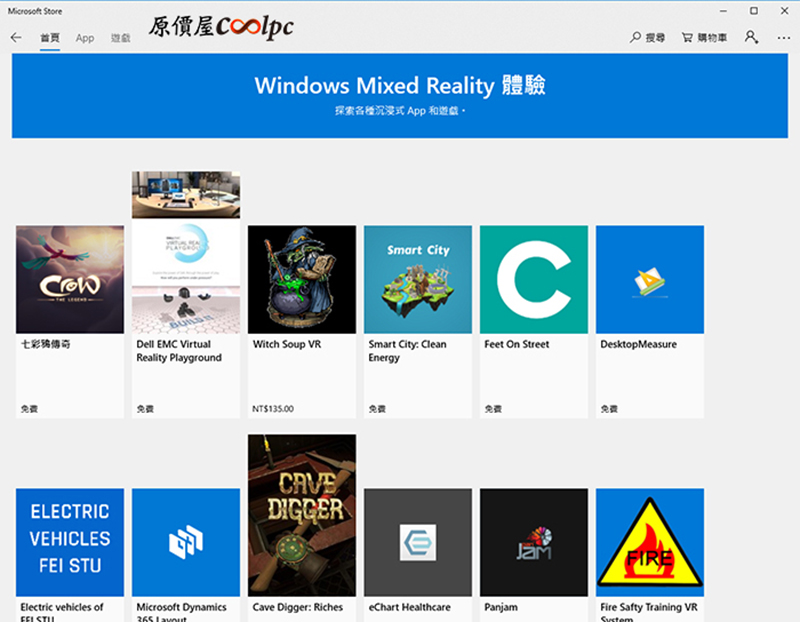
Task: Click the Panjam title text
Action: (501, 607)
